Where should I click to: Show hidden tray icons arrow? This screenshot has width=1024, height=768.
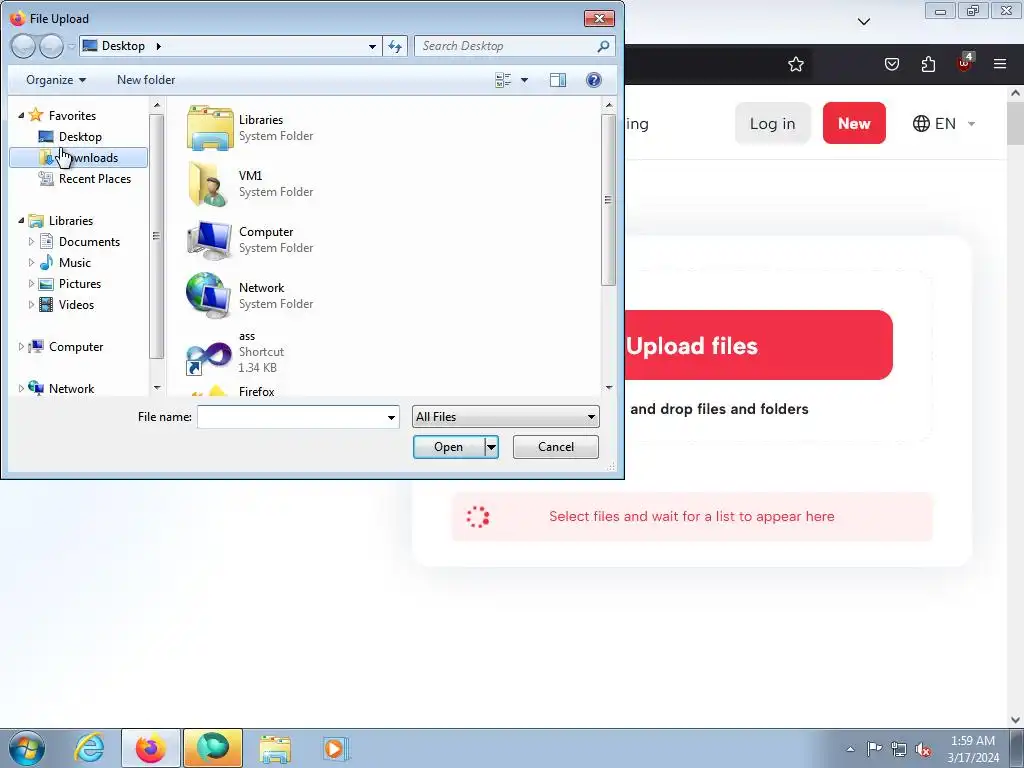click(x=850, y=749)
